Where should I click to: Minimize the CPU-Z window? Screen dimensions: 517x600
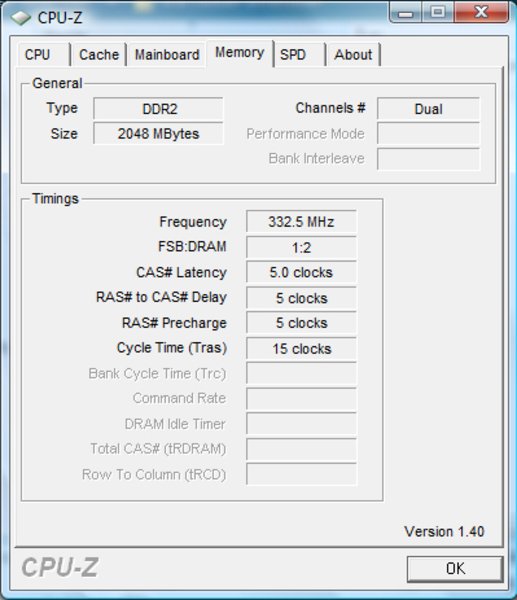click(406, 12)
